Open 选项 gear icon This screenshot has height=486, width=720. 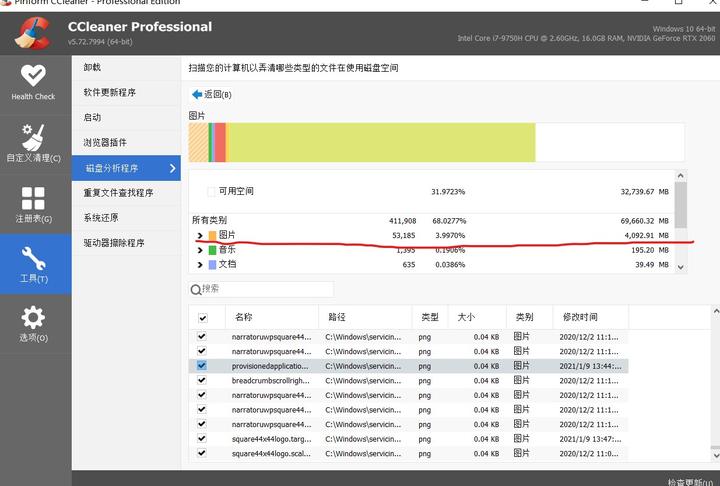coord(33,317)
